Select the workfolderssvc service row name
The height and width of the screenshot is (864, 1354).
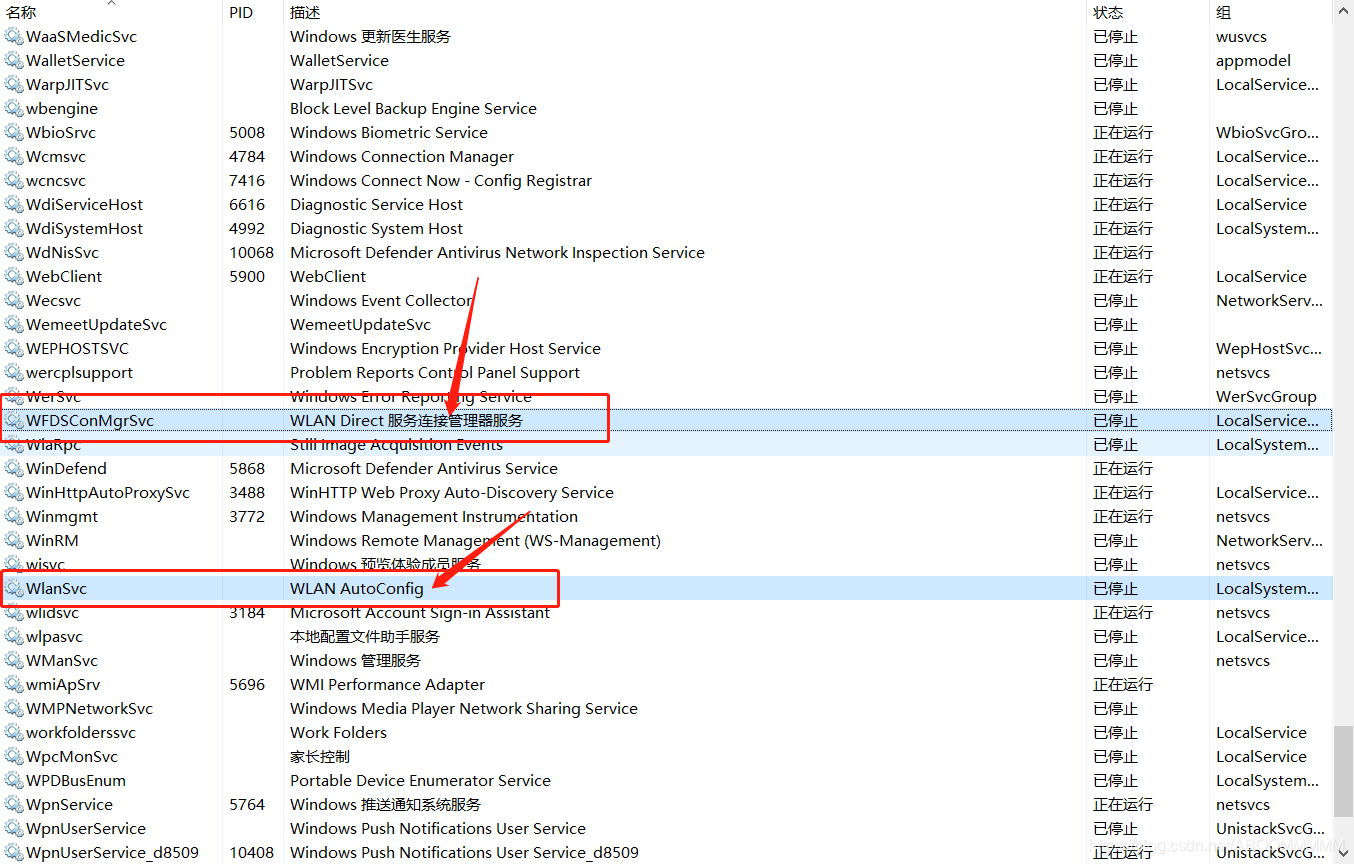pos(81,732)
